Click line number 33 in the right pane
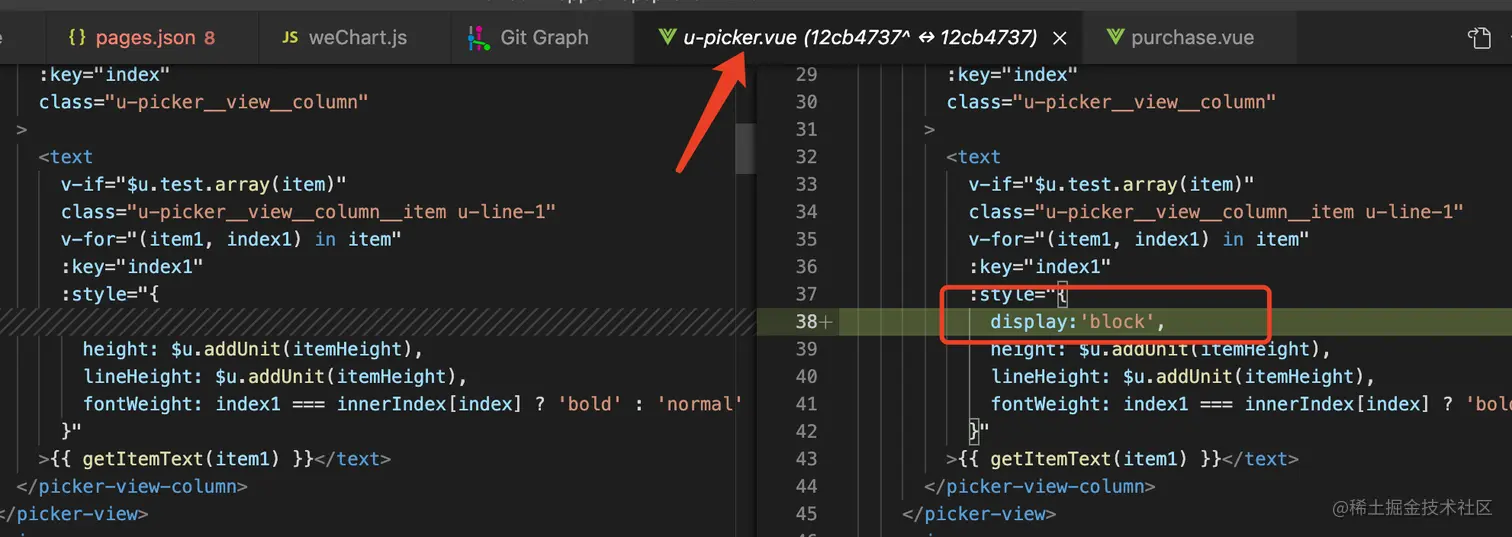Screen dimensions: 1512x537 tap(806, 184)
